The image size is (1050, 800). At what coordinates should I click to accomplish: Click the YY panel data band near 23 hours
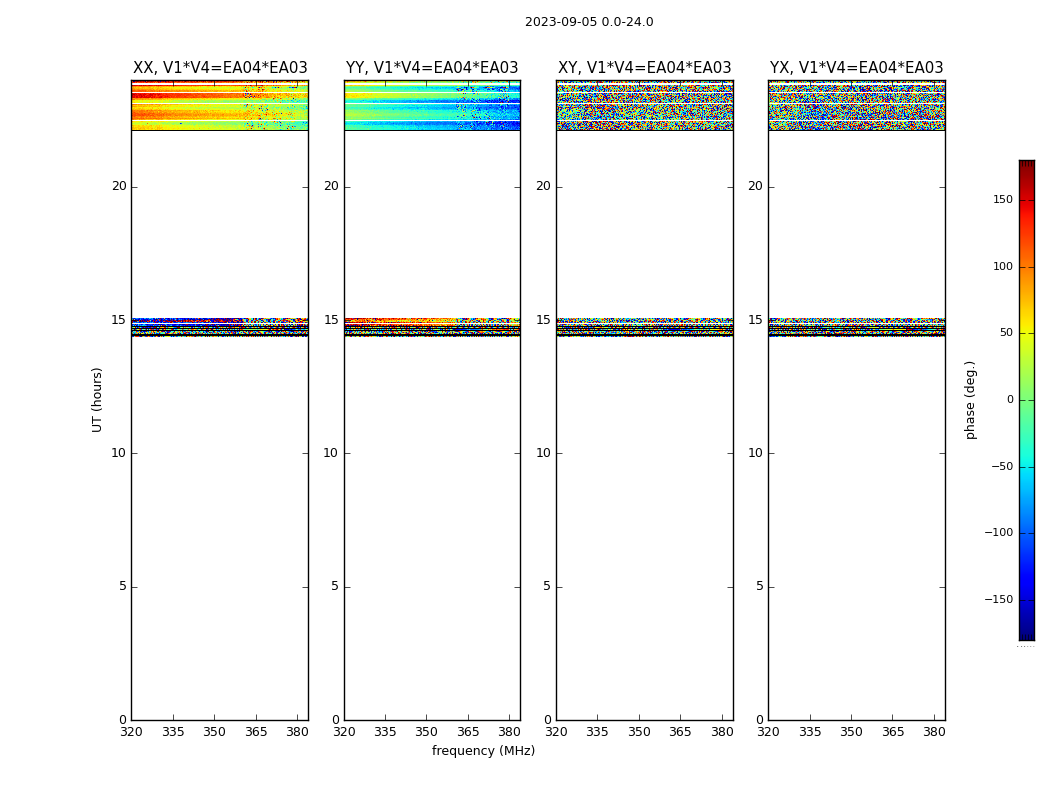[x=432, y=105]
